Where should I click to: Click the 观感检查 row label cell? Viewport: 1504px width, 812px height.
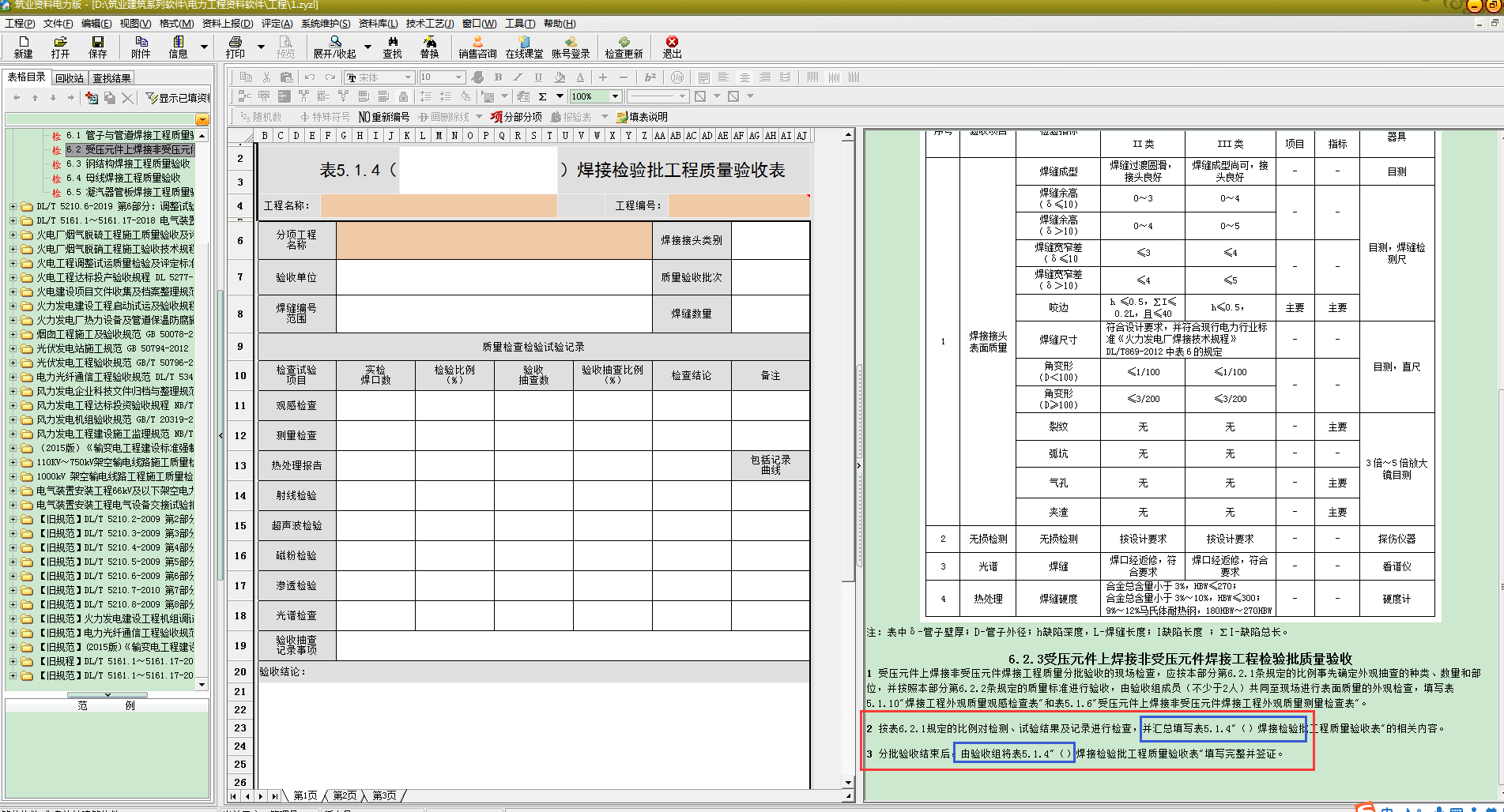pos(296,405)
